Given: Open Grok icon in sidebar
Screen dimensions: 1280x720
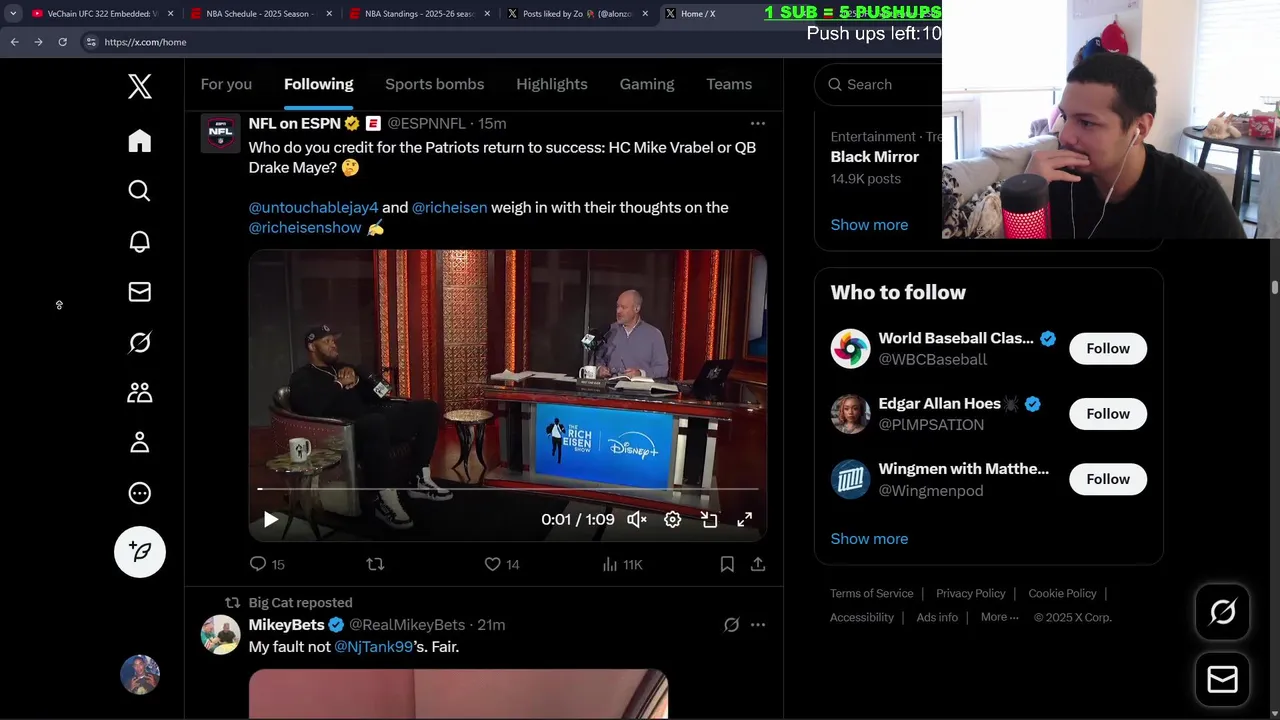Looking at the screenshot, I should 140,343.
